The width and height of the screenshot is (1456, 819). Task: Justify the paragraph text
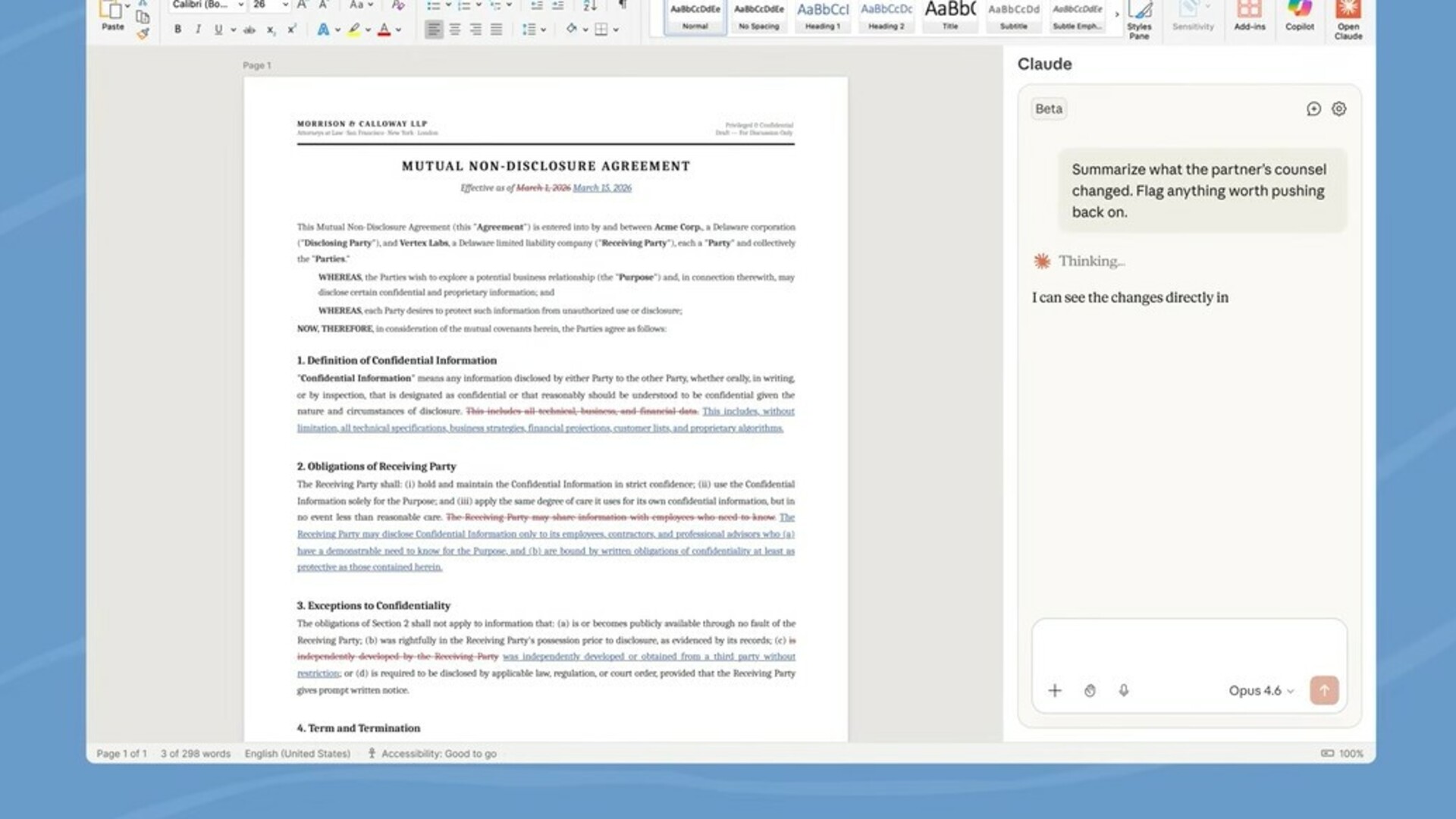(x=496, y=30)
